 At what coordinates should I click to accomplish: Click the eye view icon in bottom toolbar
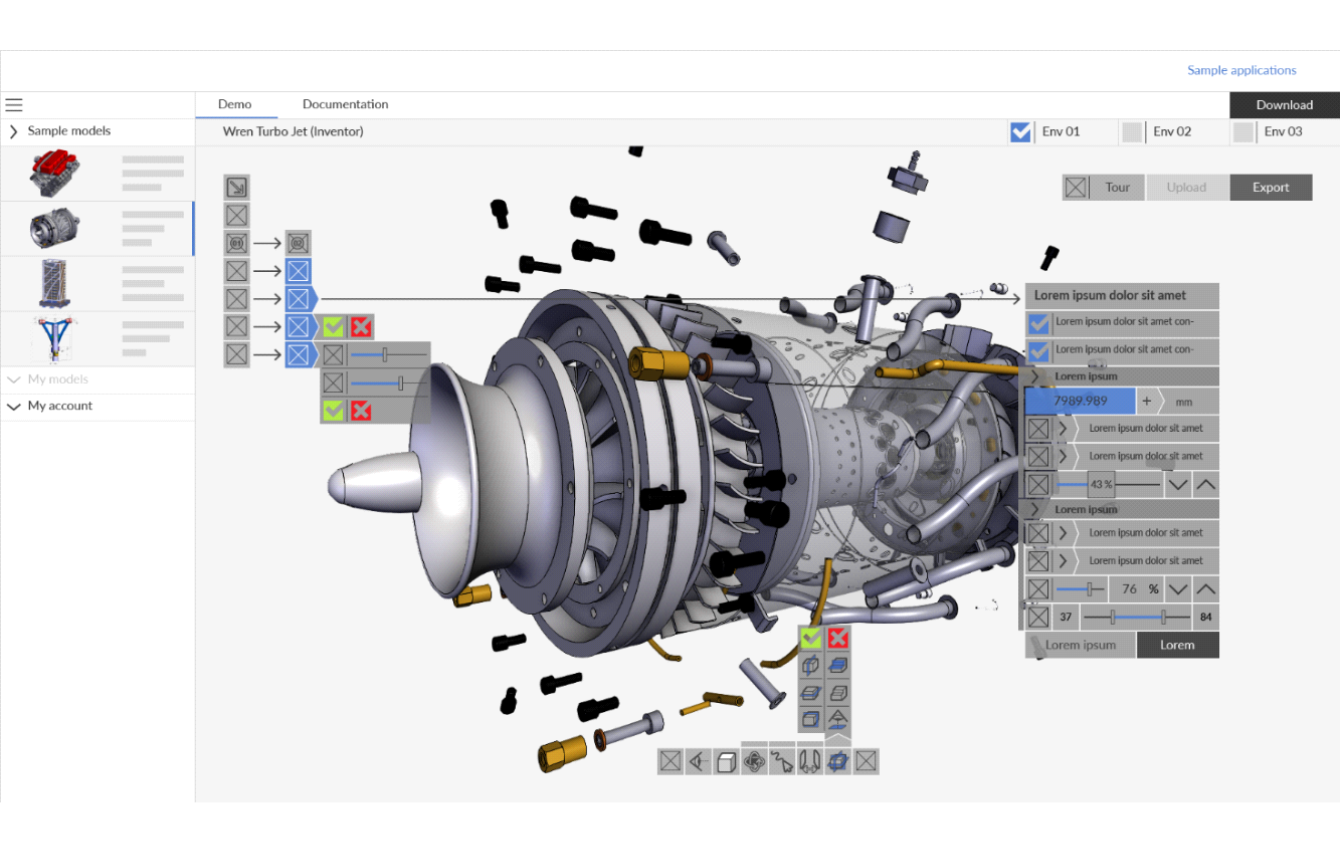698,762
